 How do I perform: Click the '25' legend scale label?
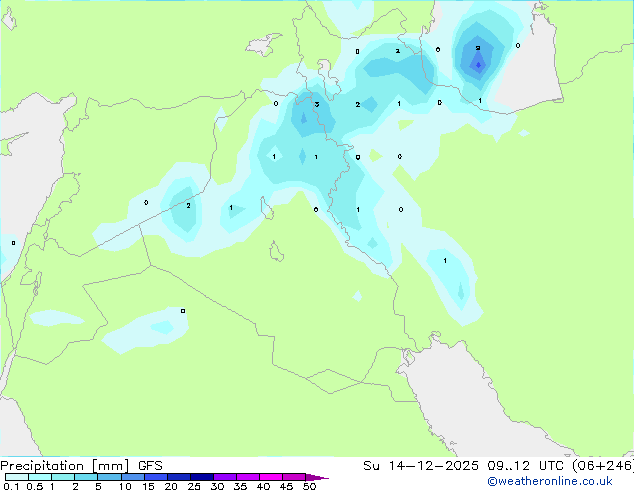coord(194,486)
